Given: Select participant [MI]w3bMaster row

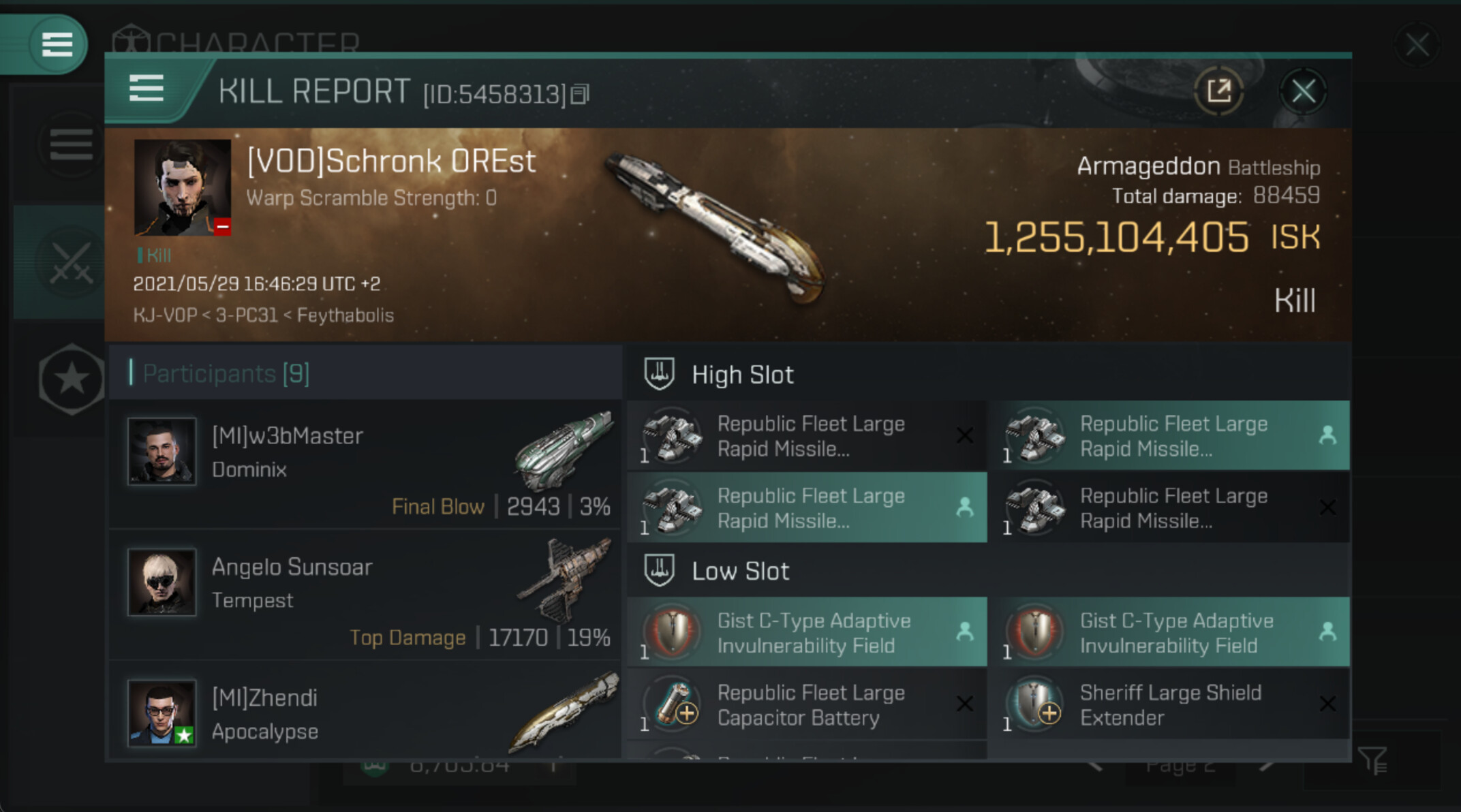Looking at the screenshot, I should [x=365, y=465].
